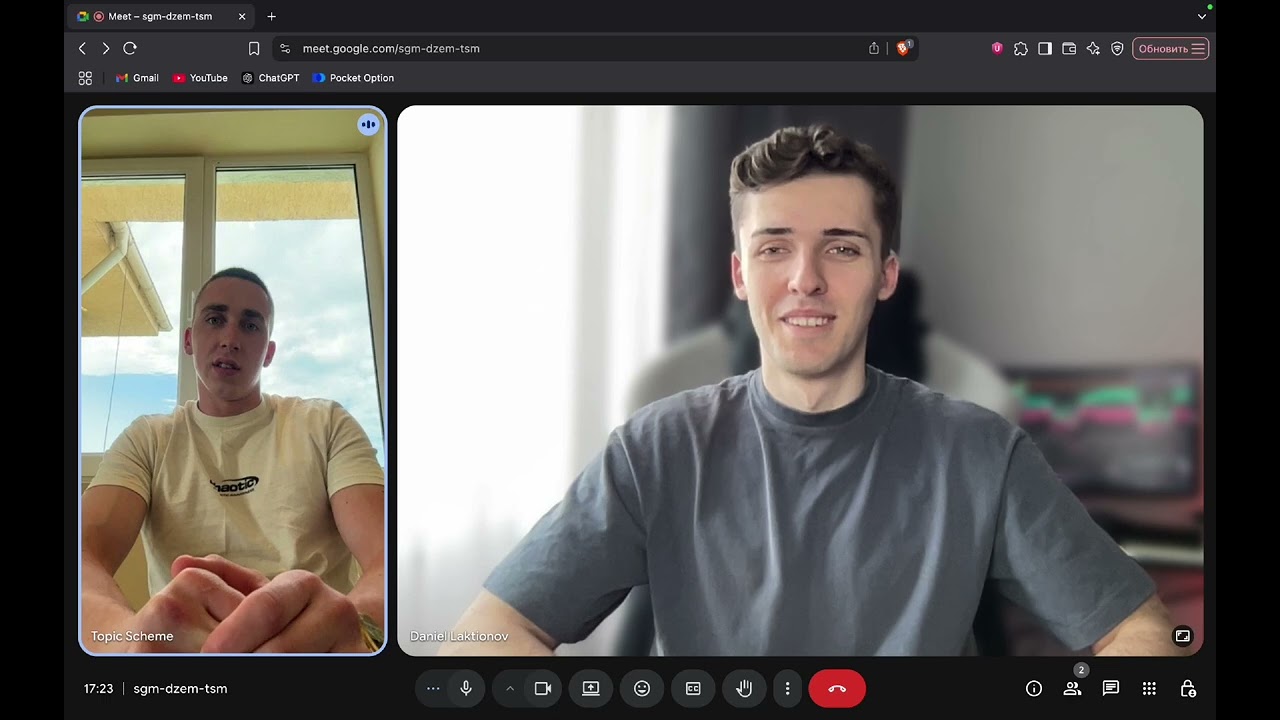Turn off the camera
The width and height of the screenshot is (1280, 720).
coord(543,688)
